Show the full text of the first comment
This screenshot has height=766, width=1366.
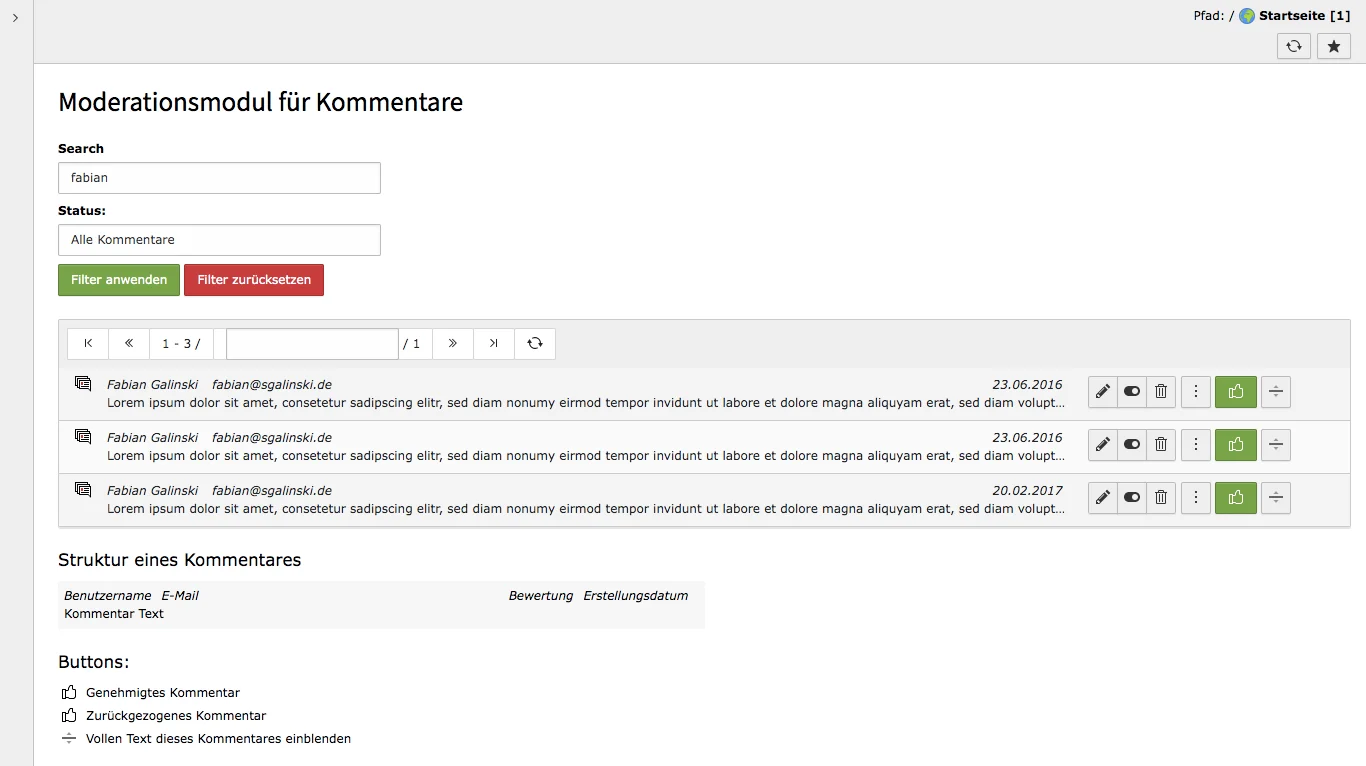click(1275, 392)
